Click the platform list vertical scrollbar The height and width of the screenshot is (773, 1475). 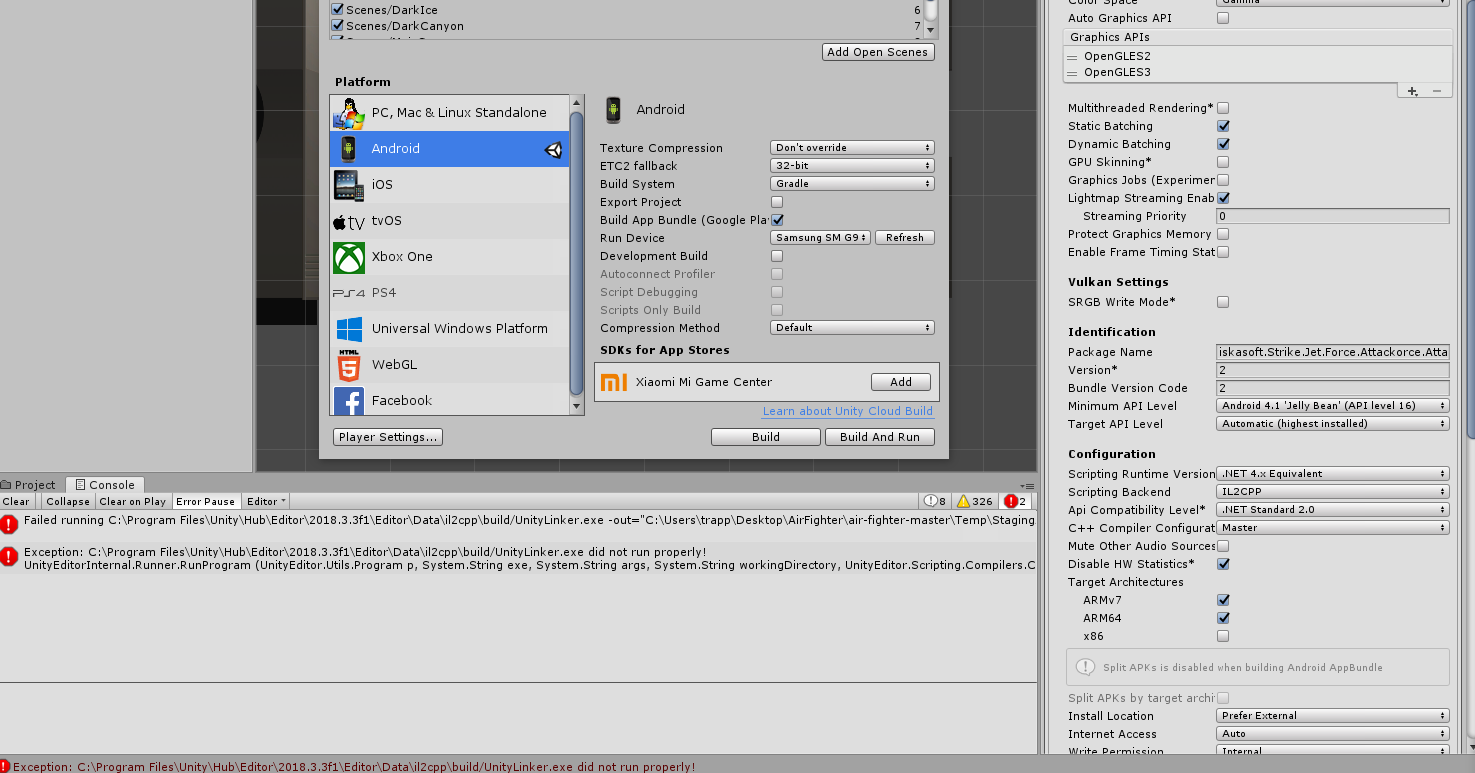tap(576, 254)
